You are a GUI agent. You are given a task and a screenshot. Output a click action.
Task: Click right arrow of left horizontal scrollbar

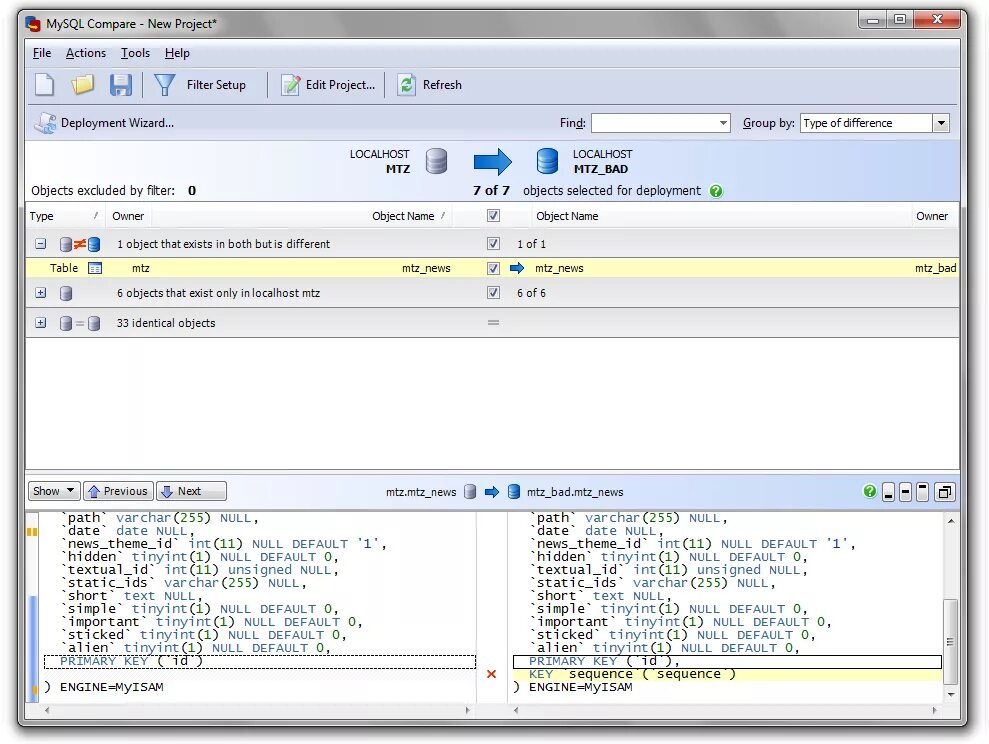pos(467,710)
